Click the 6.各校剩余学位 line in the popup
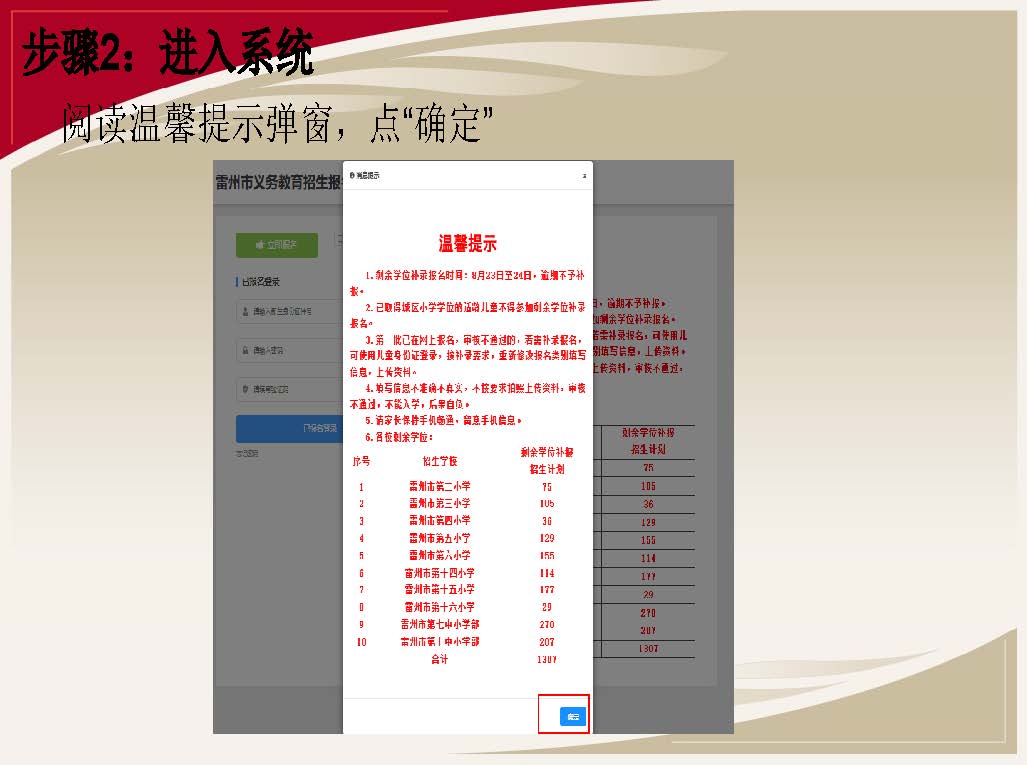The image size is (1027, 765). (x=399, y=437)
